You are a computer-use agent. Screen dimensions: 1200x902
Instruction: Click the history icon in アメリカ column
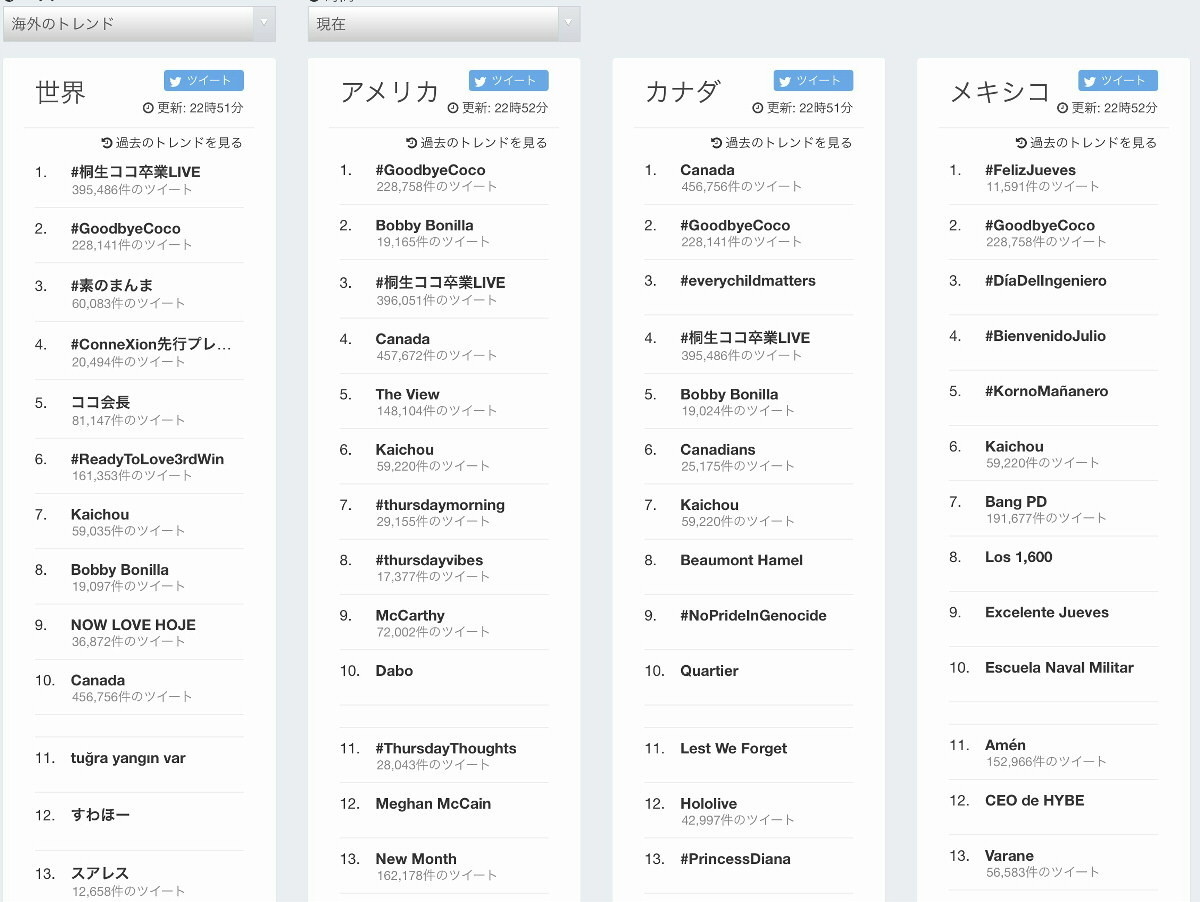[412, 143]
